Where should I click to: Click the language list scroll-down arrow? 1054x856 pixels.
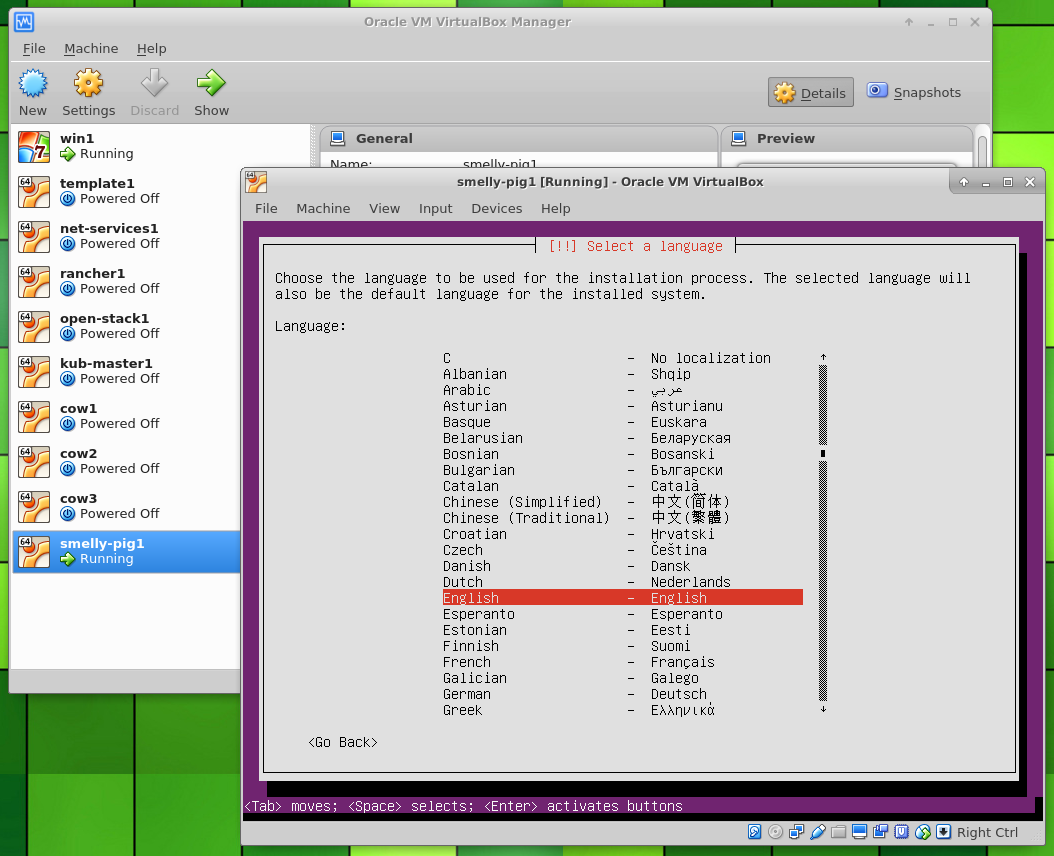point(823,709)
